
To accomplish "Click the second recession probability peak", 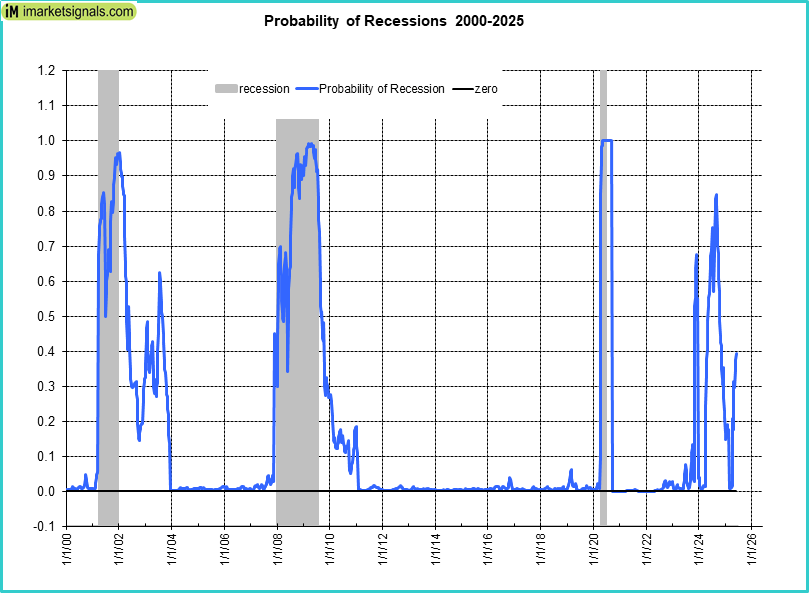I will pyautogui.click(x=310, y=144).
